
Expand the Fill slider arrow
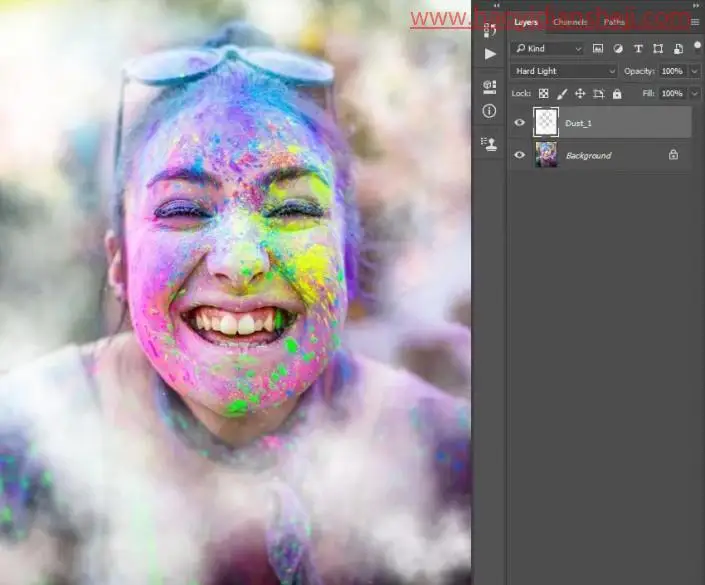[695, 94]
